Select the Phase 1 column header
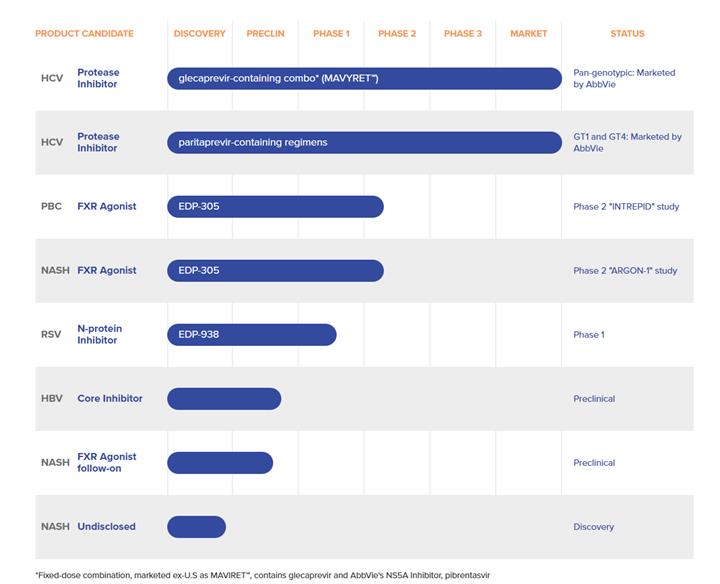The width and height of the screenshot is (720, 584). (x=331, y=34)
